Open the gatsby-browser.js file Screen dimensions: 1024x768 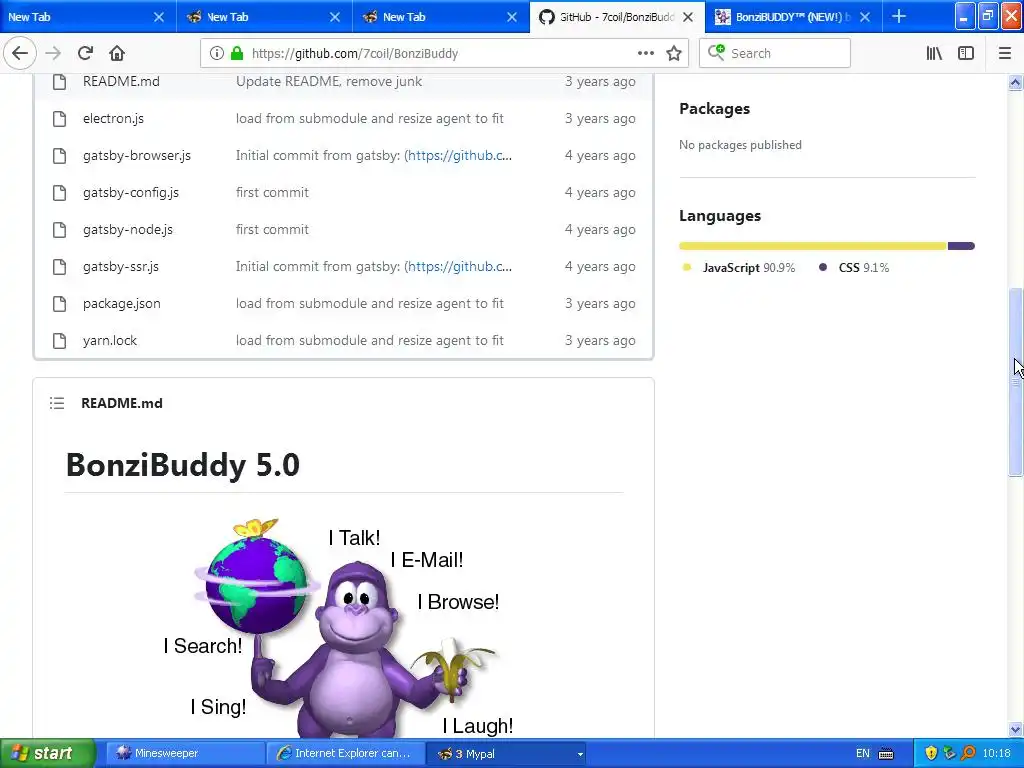(x=136, y=155)
